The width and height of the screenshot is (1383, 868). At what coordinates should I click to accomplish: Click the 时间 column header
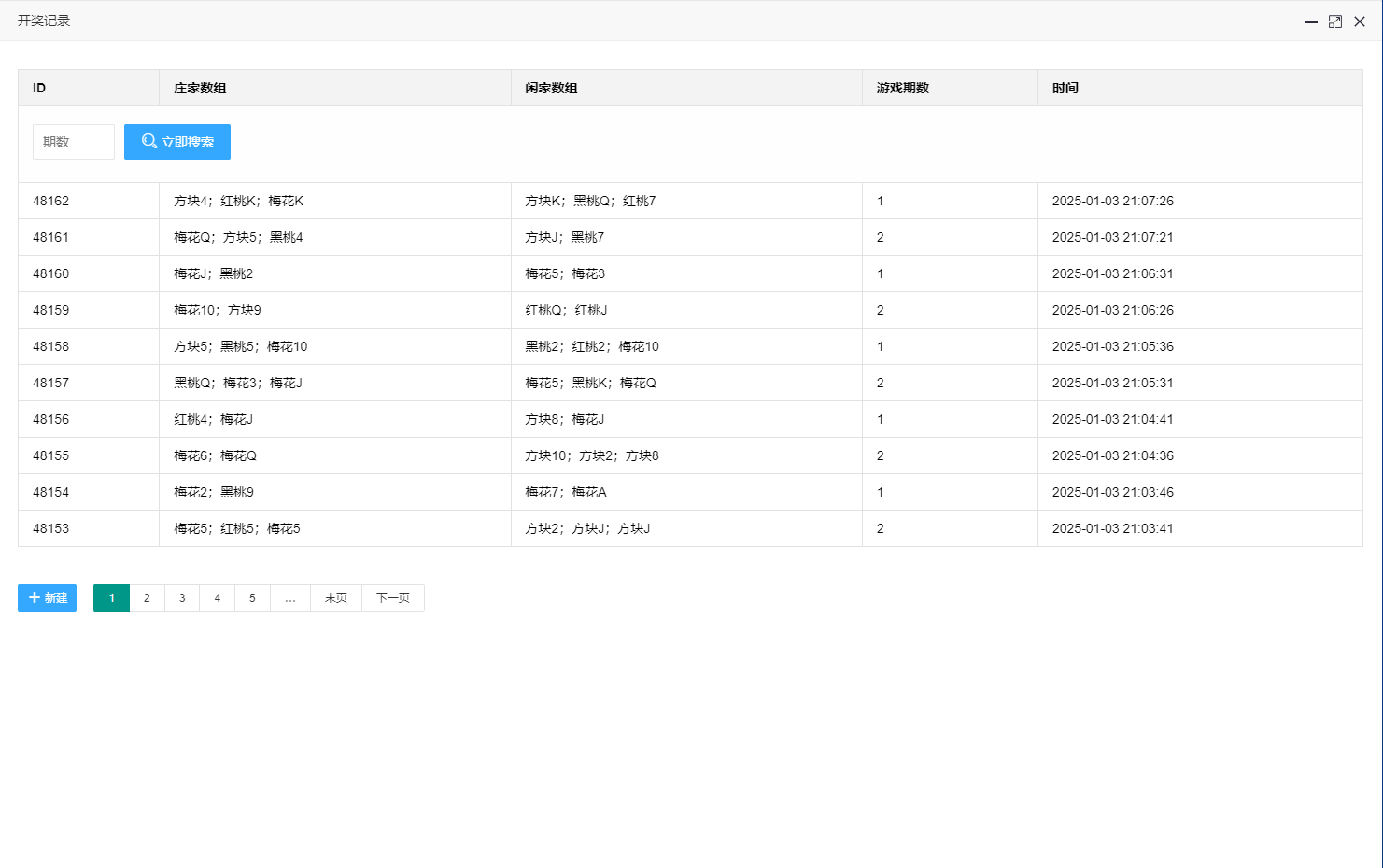1065,88
